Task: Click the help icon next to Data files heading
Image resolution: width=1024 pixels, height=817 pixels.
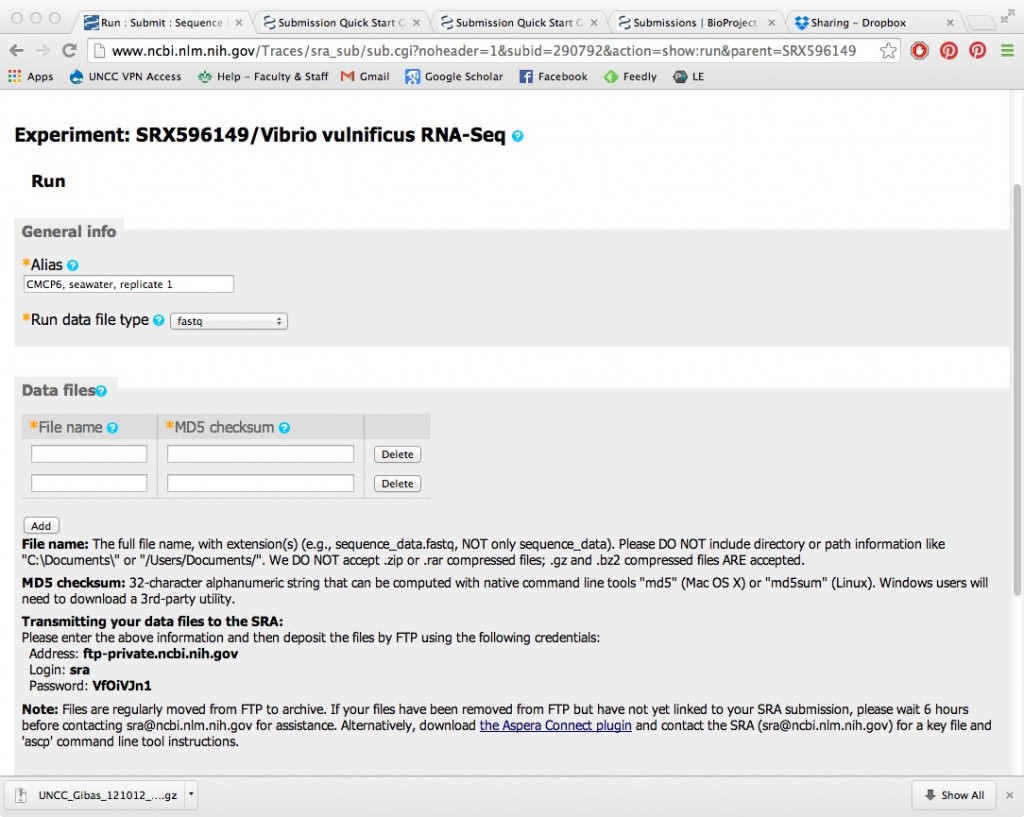Action: (101, 391)
